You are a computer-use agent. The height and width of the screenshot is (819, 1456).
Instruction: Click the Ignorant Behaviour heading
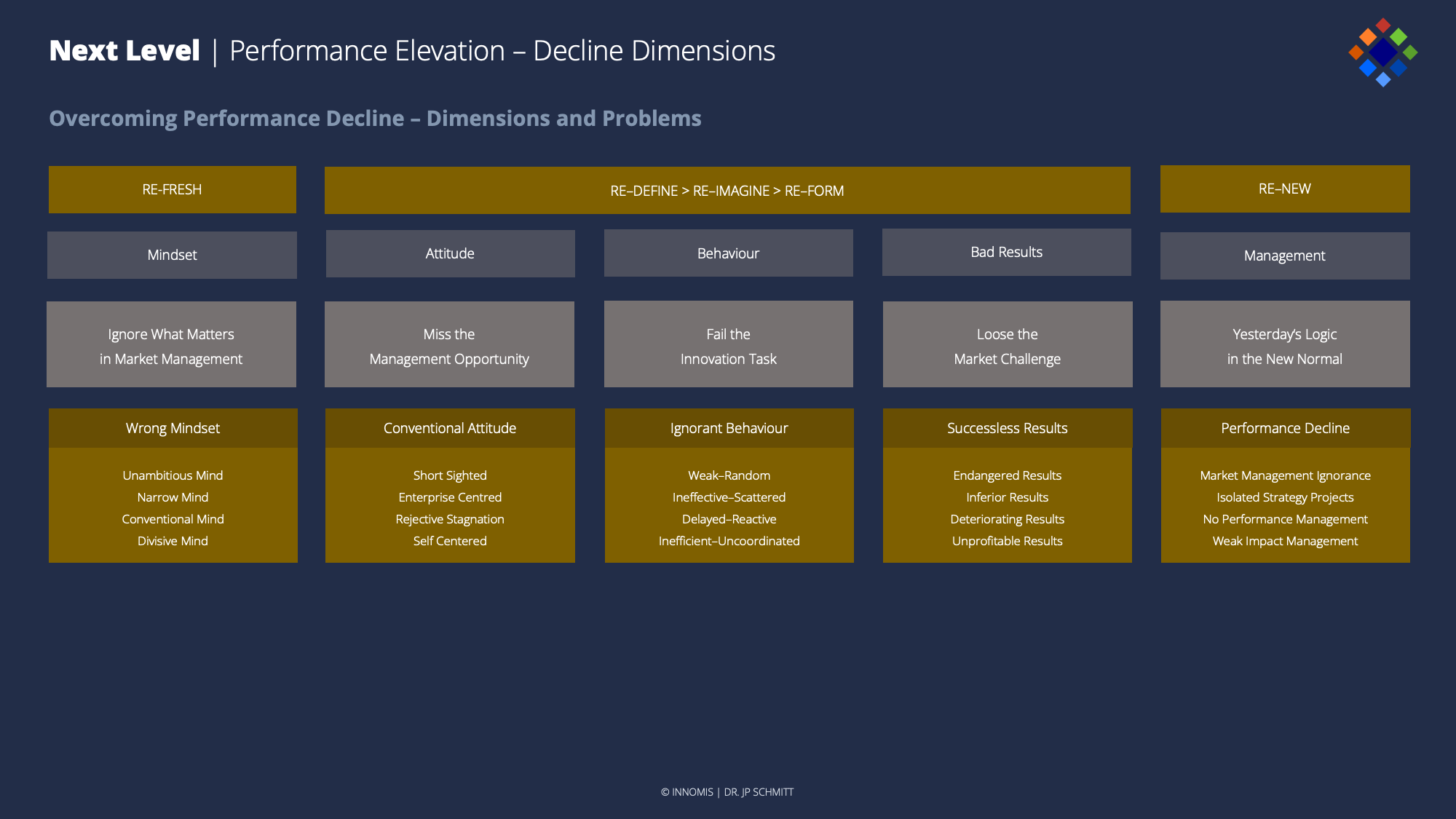[x=729, y=428]
